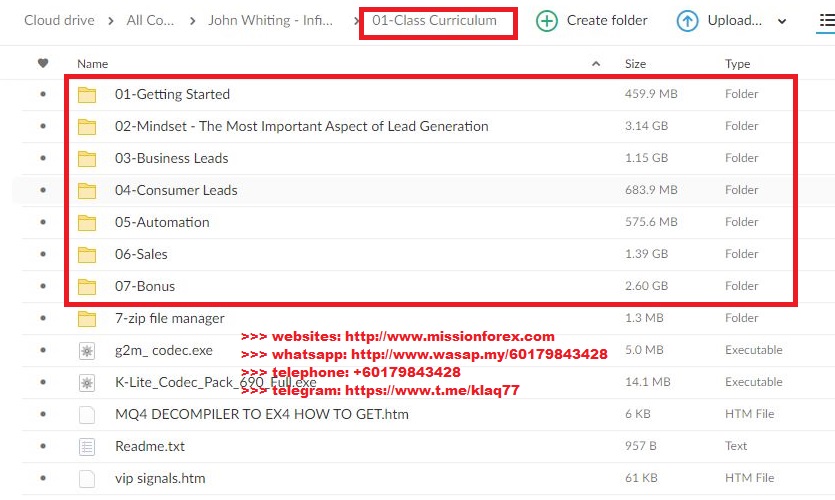Viewport: 835px width, 500px height.
Task: Sort by Name column header
Action: click(x=93, y=64)
